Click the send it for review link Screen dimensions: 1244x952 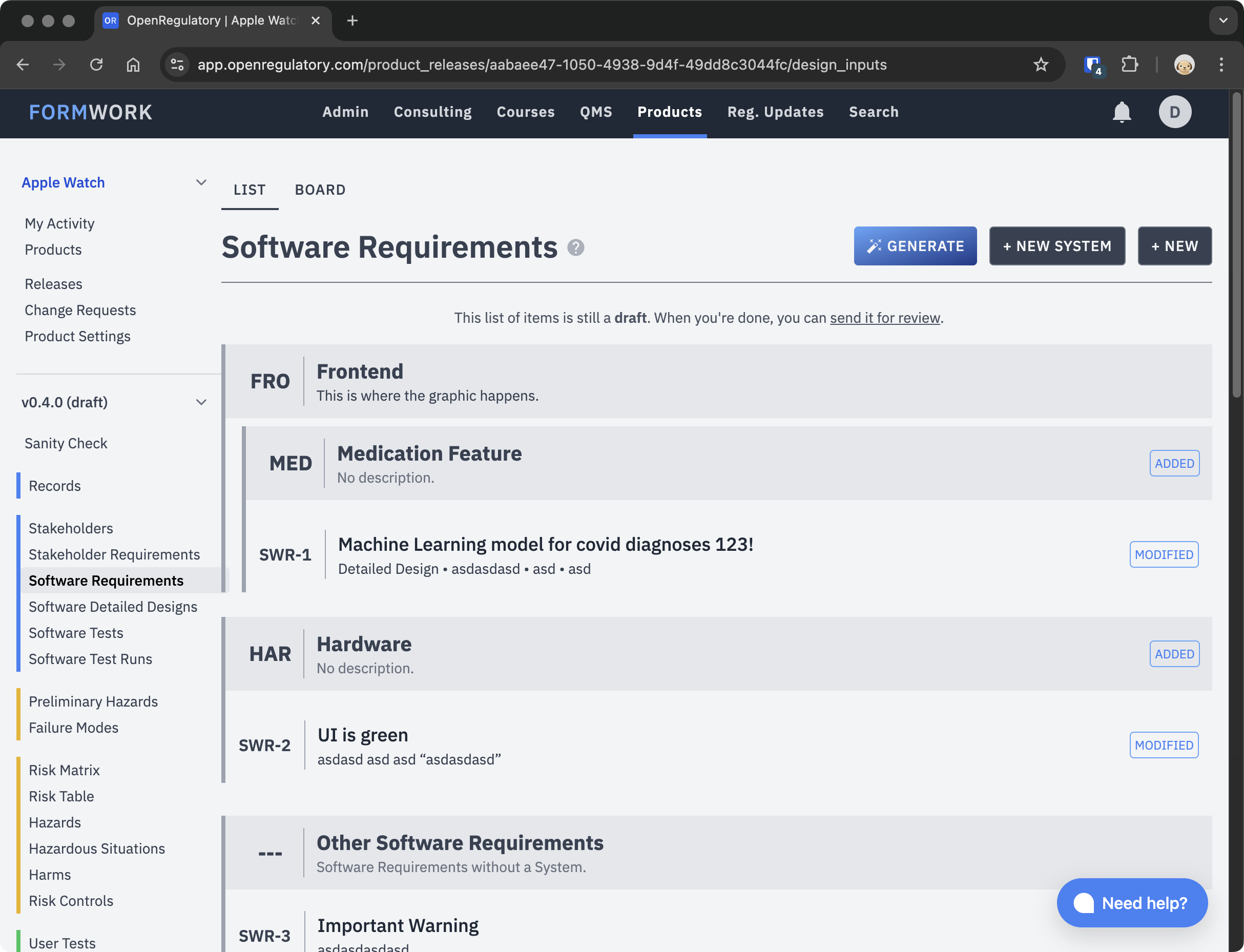click(x=884, y=318)
